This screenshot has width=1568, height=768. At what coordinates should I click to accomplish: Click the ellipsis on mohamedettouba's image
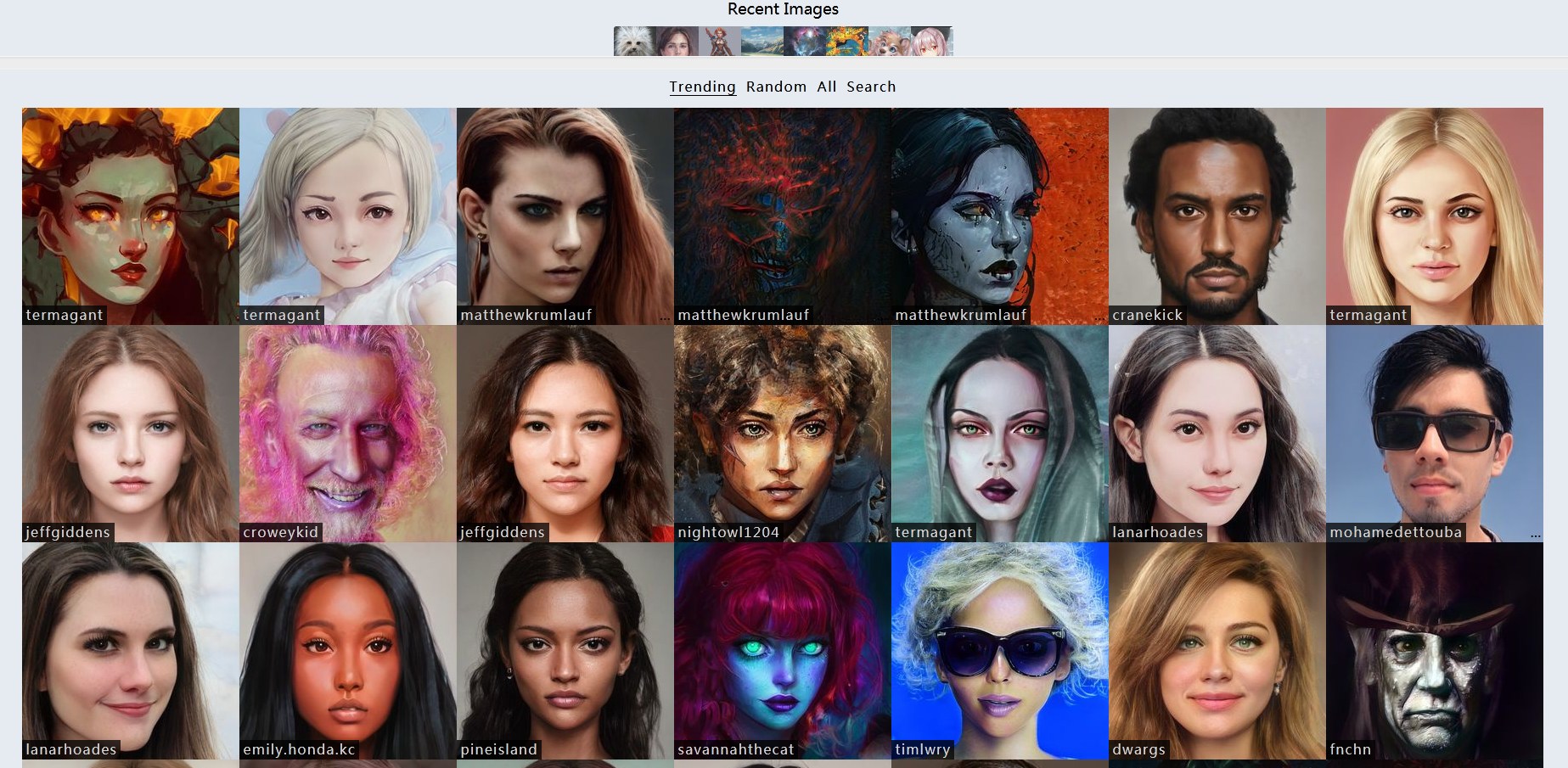(1535, 535)
